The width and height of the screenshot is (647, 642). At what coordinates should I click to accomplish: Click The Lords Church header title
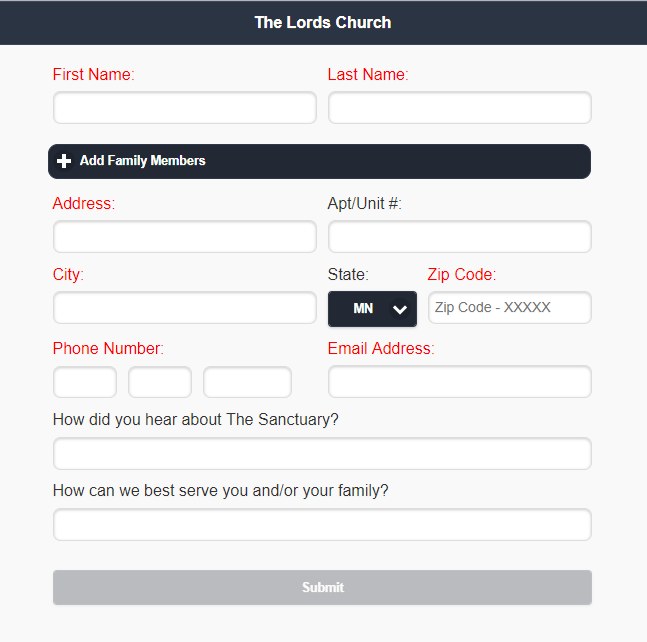323,22
